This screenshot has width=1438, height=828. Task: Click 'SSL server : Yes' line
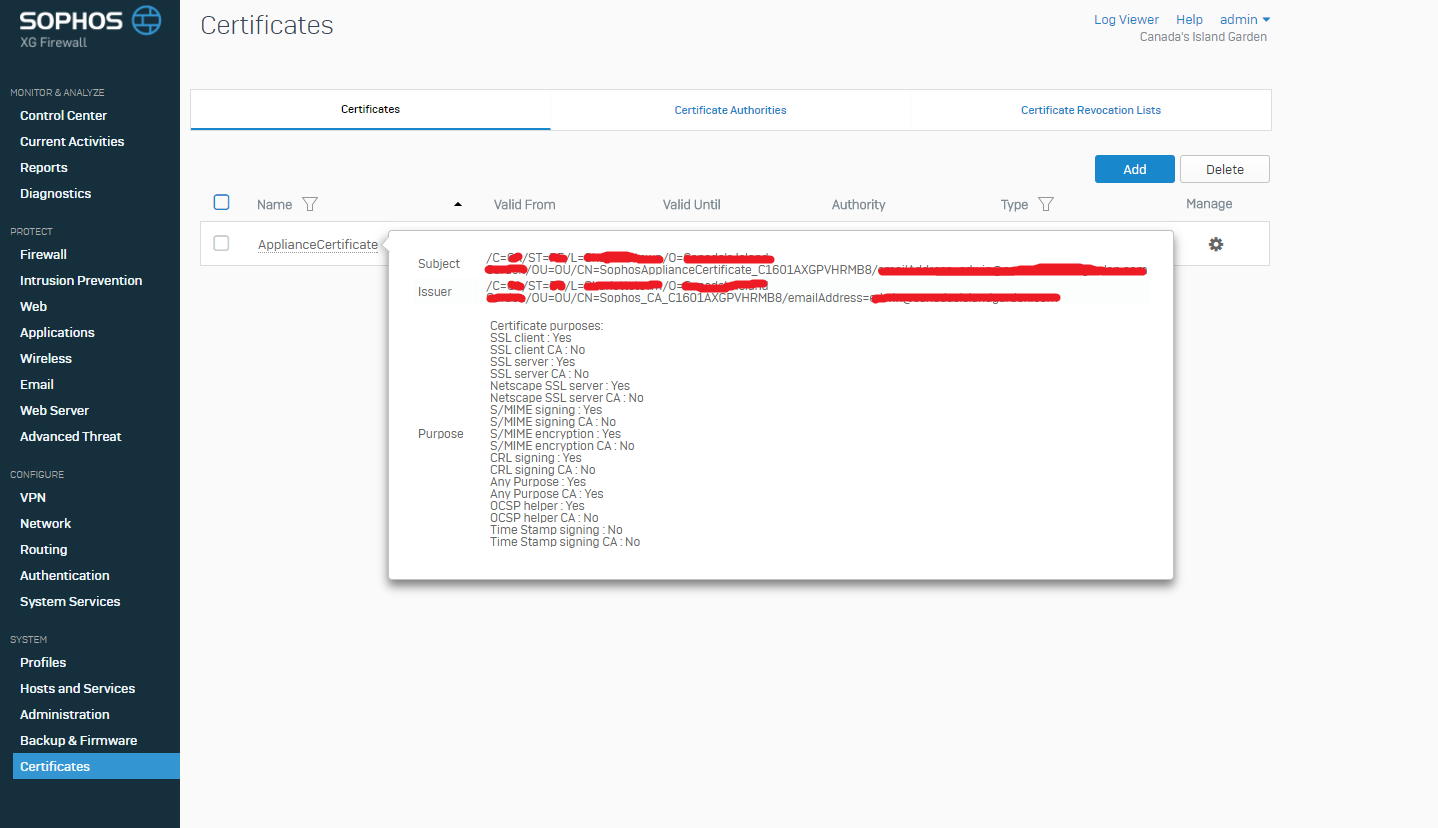pos(533,362)
